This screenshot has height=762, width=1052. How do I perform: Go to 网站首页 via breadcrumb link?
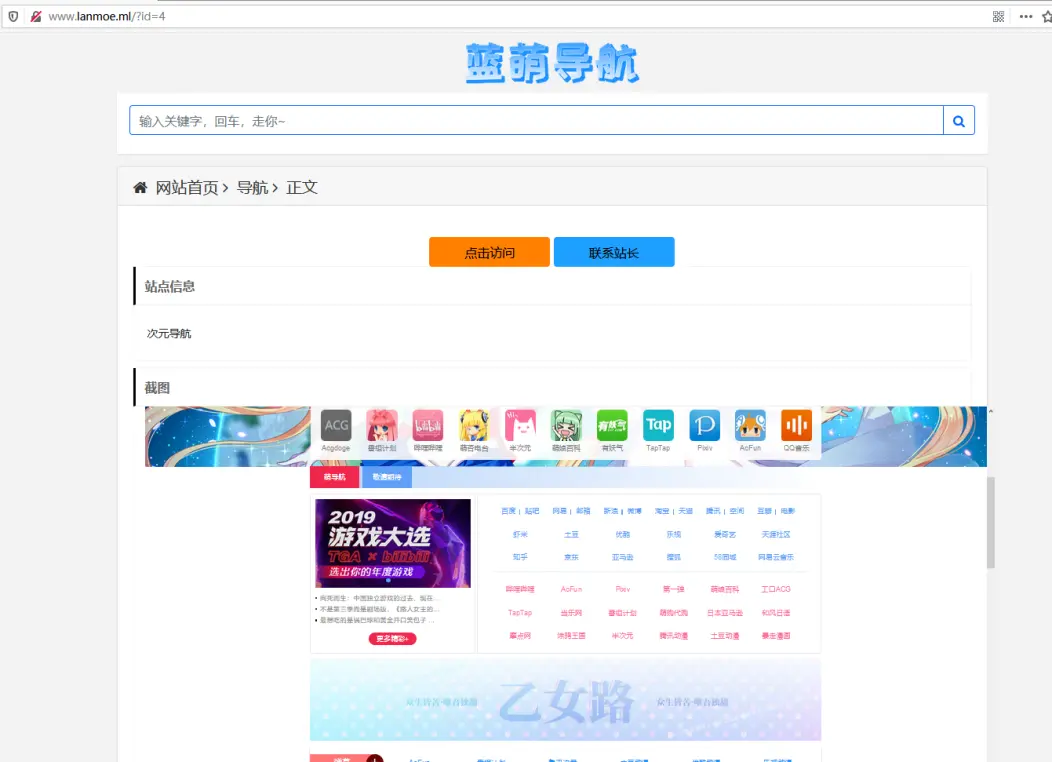186,188
